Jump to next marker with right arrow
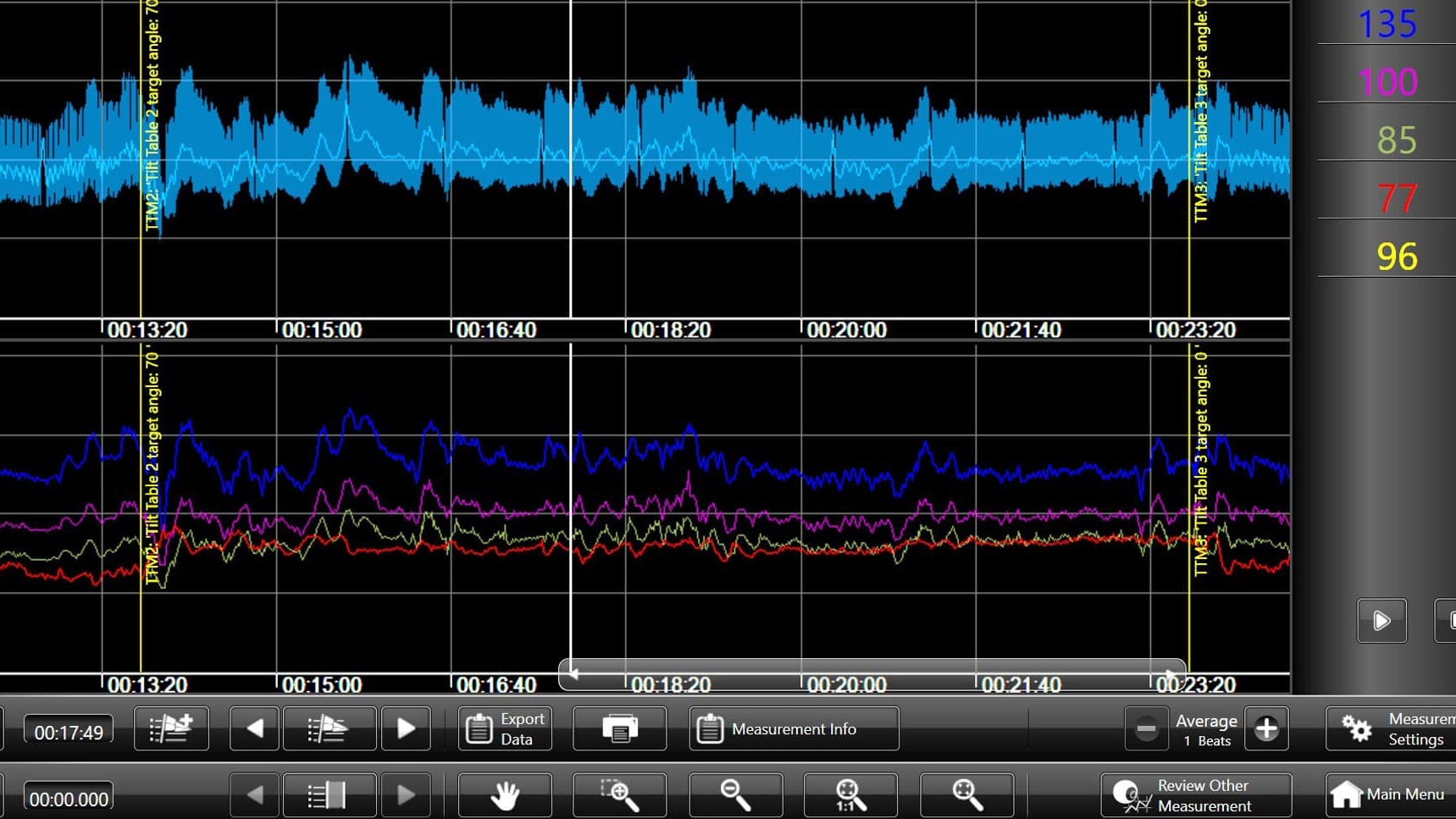Screen dimensions: 1456x819 pyautogui.click(x=406, y=728)
